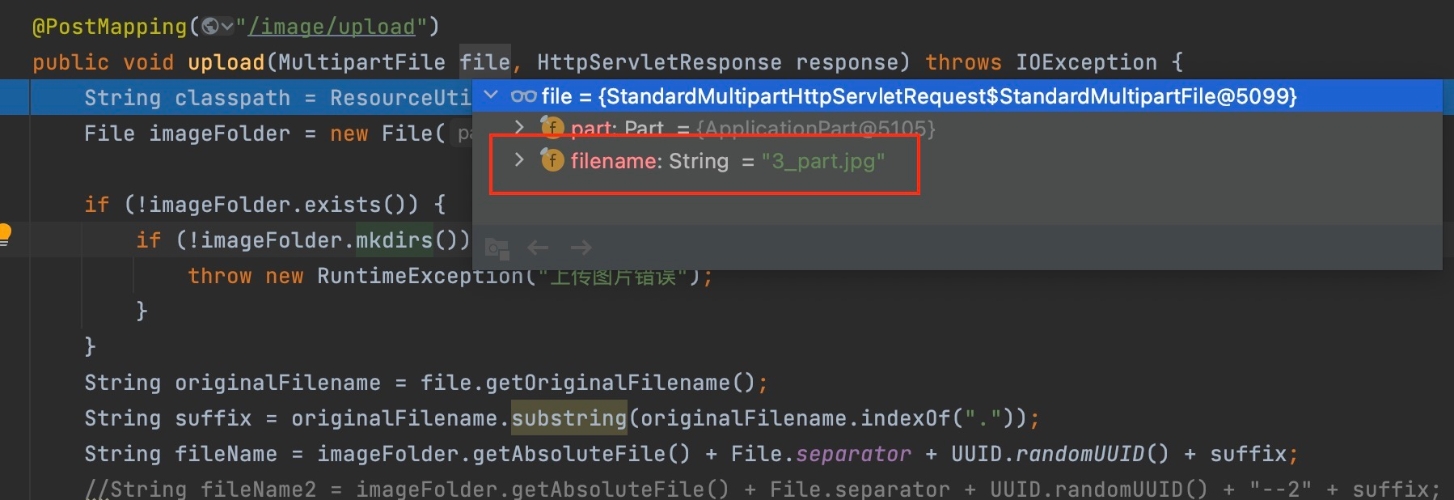
Task: Click the back arrow in debugger popup
Action: point(538,247)
